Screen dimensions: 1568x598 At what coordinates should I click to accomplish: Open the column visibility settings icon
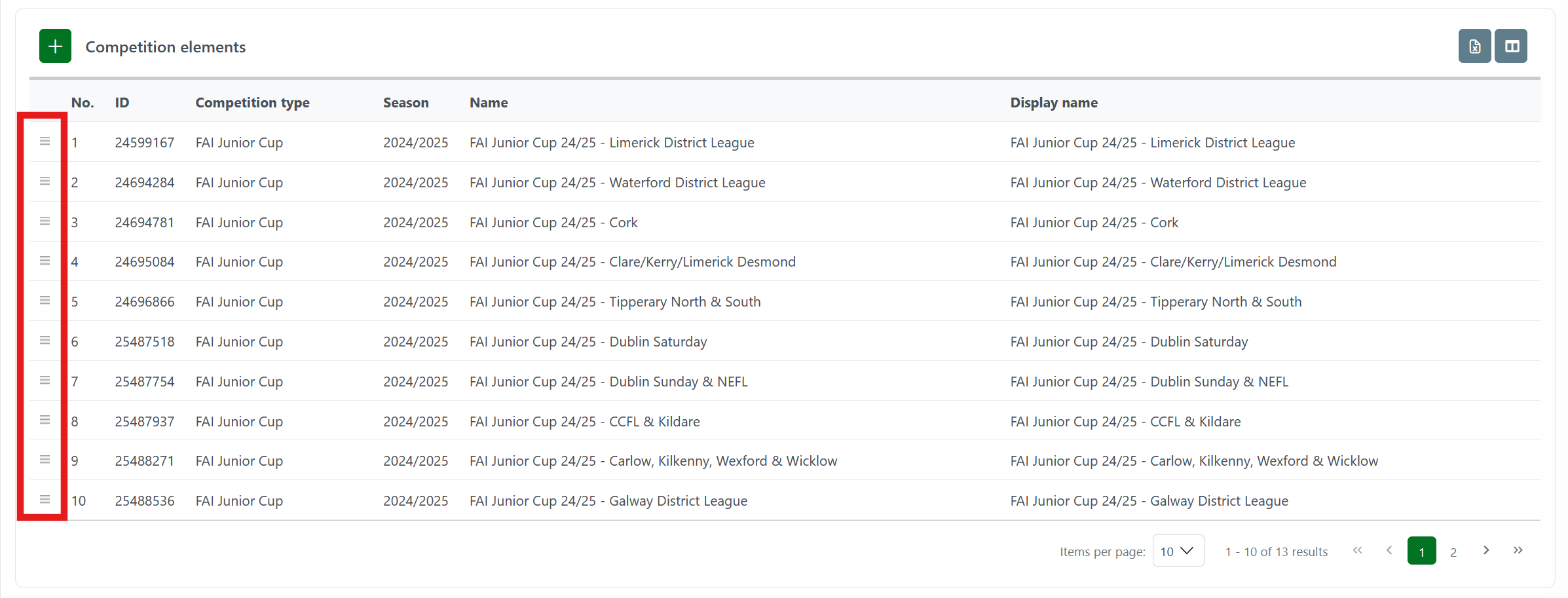click(1512, 47)
